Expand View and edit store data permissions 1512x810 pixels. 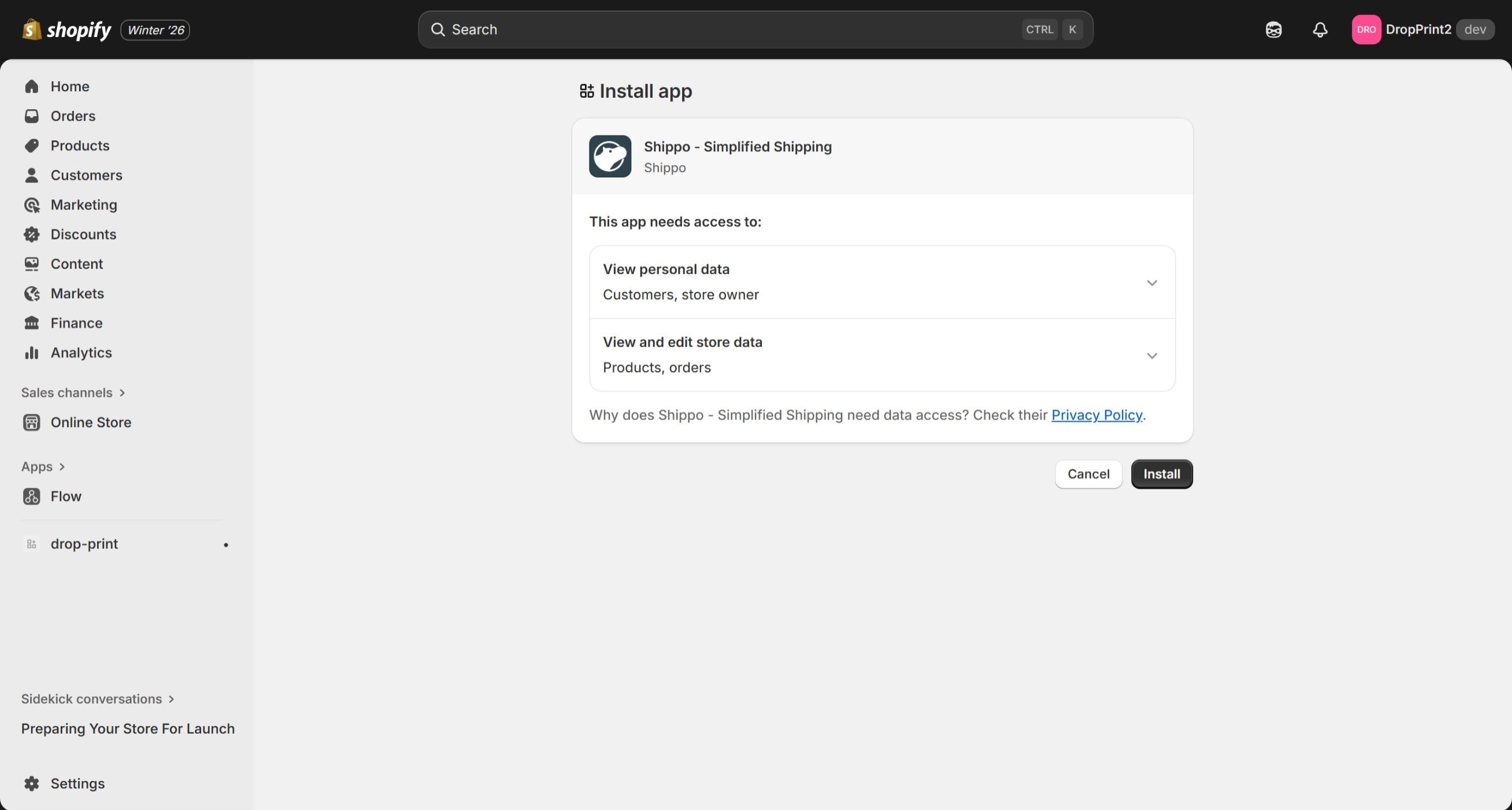pyautogui.click(x=882, y=355)
